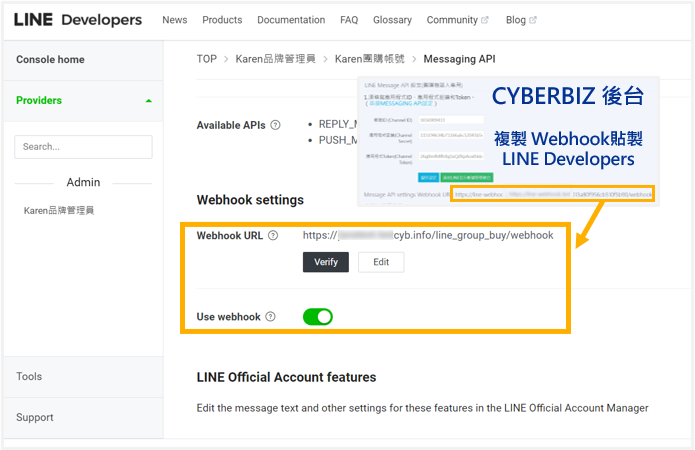Click TOP in the breadcrumb
The height and width of the screenshot is (450, 695).
206,59
